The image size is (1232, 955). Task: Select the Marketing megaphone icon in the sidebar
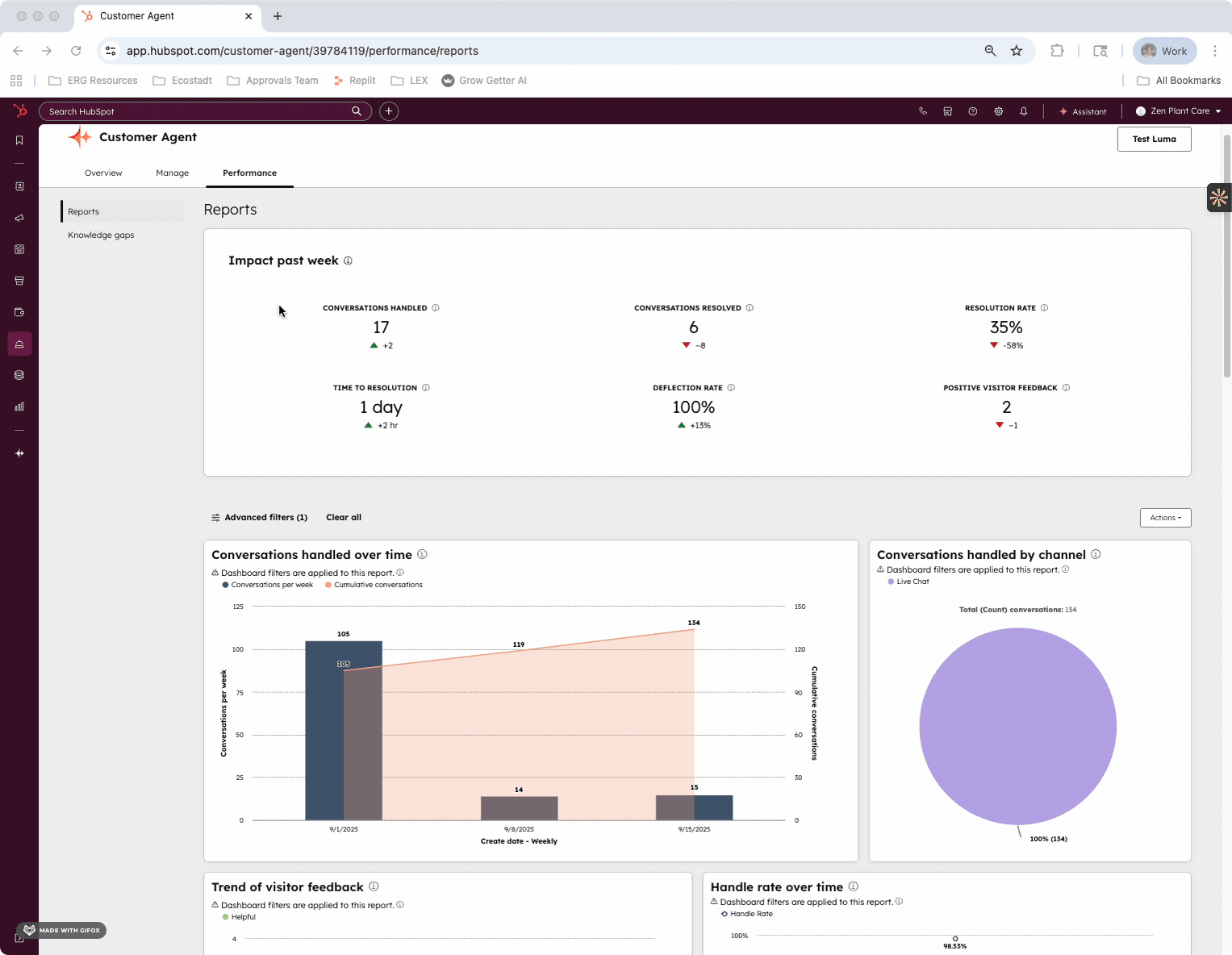pyautogui.click(x=19, y=218)
